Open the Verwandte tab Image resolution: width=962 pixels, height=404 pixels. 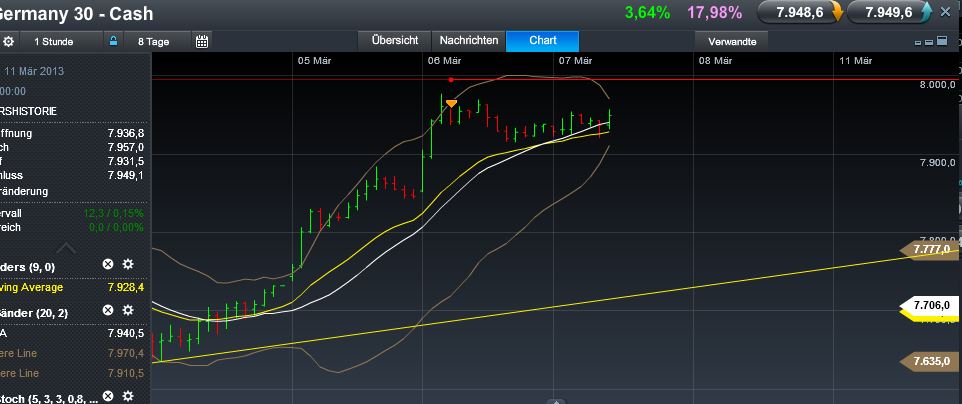tap(731, 42)
